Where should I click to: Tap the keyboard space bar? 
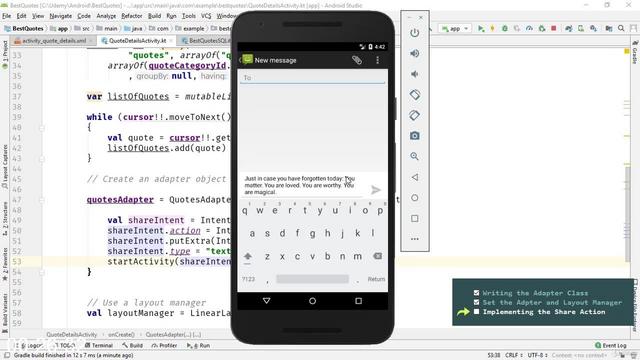pyautogui.click(x=312, y=279)
